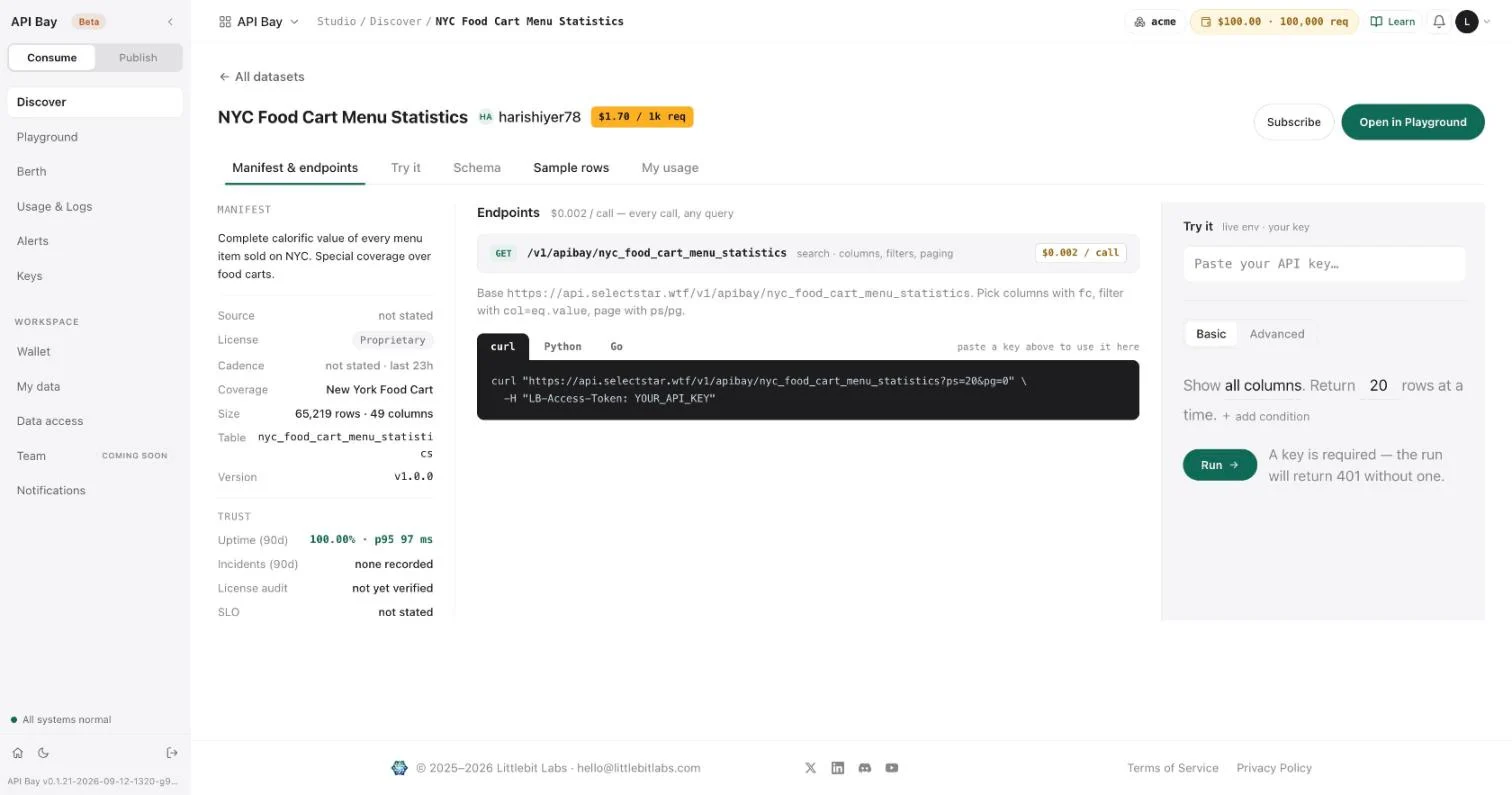
Task: Show the Python code sample
Action: click(562, 346)
